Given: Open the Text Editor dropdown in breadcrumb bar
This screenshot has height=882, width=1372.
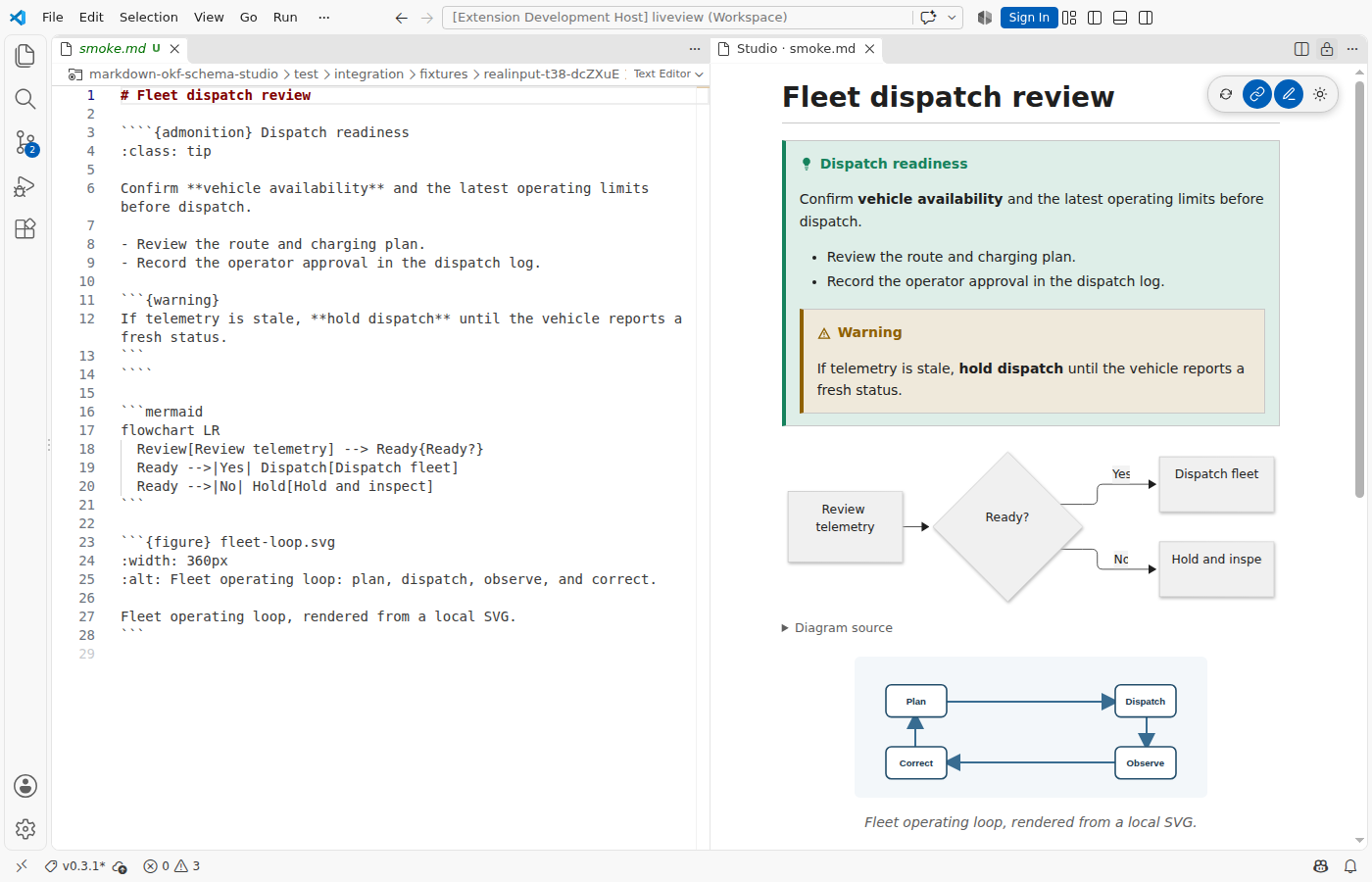Looking at the screenshot, I should 668,74.
